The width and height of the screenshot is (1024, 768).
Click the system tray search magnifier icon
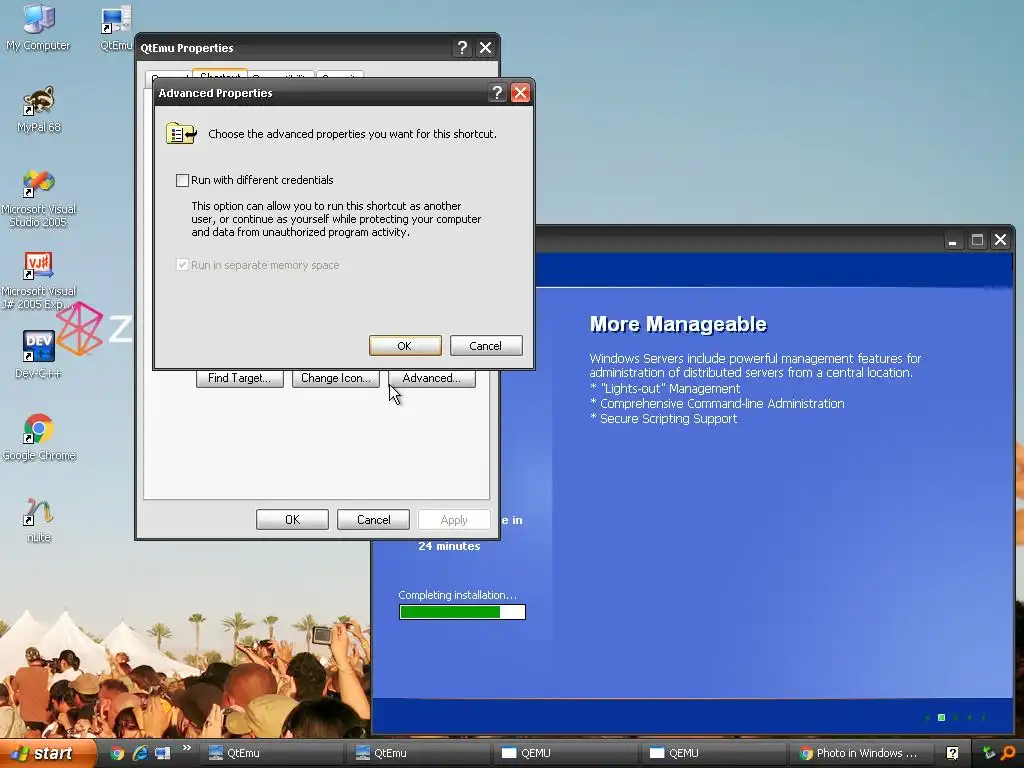1008,753
